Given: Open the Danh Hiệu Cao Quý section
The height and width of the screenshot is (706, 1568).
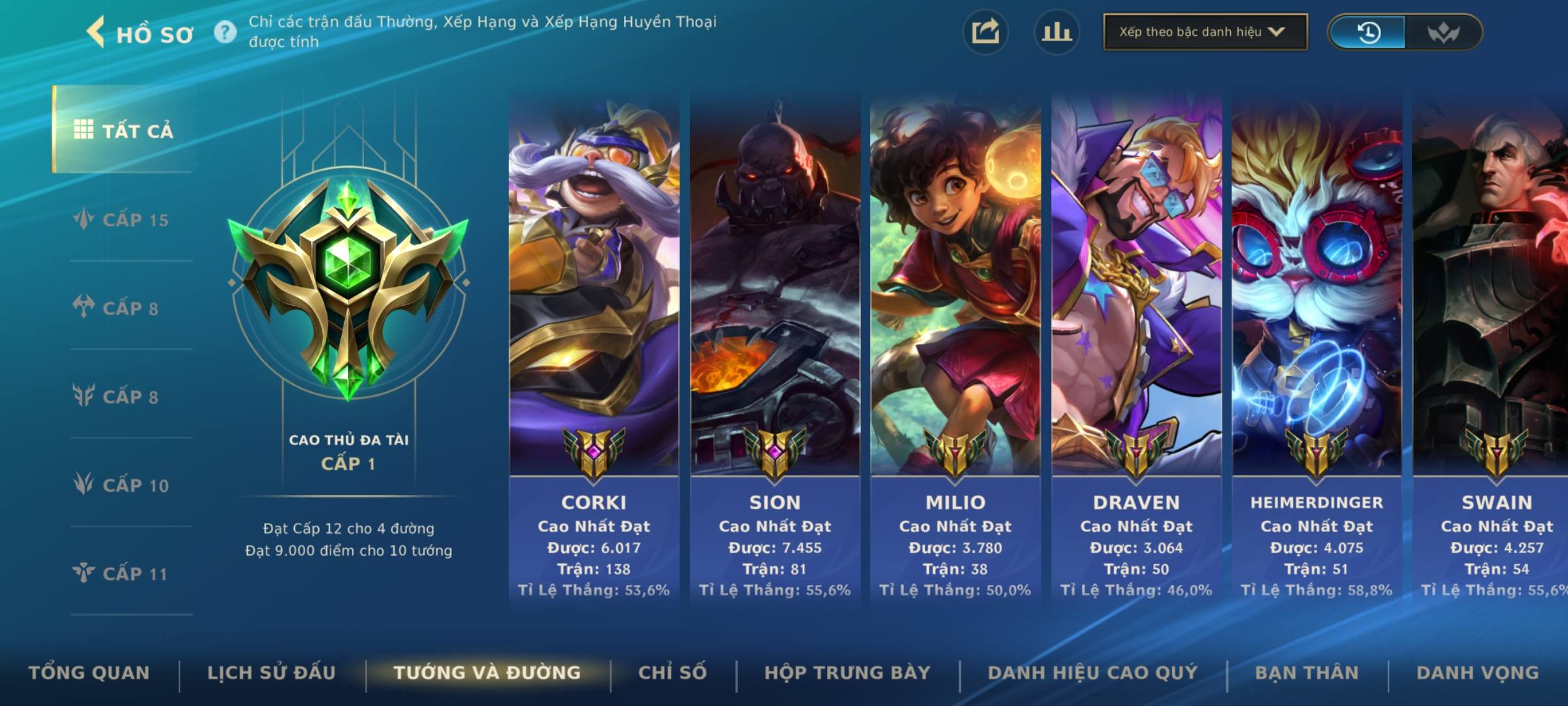Looking at the screenshot, I should (x=1092, y=673).
